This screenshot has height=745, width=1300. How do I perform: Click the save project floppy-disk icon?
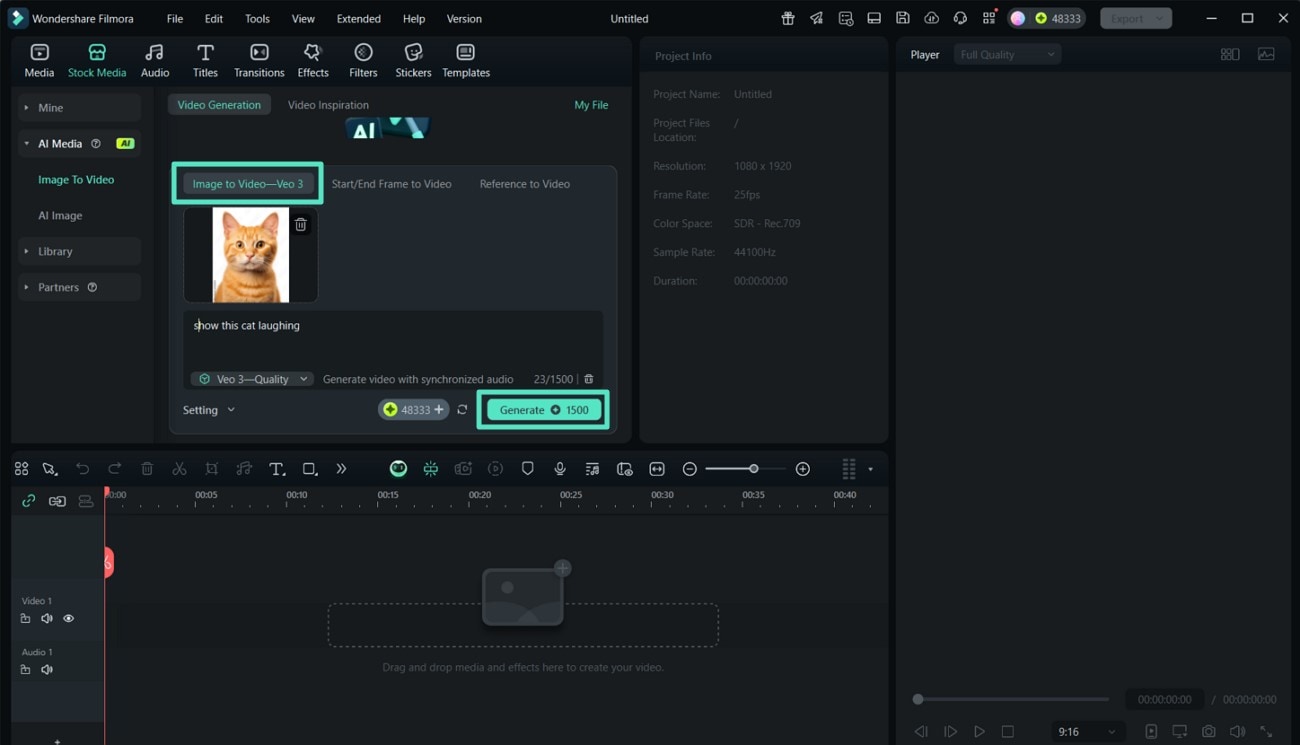click(x=902, y=18)
